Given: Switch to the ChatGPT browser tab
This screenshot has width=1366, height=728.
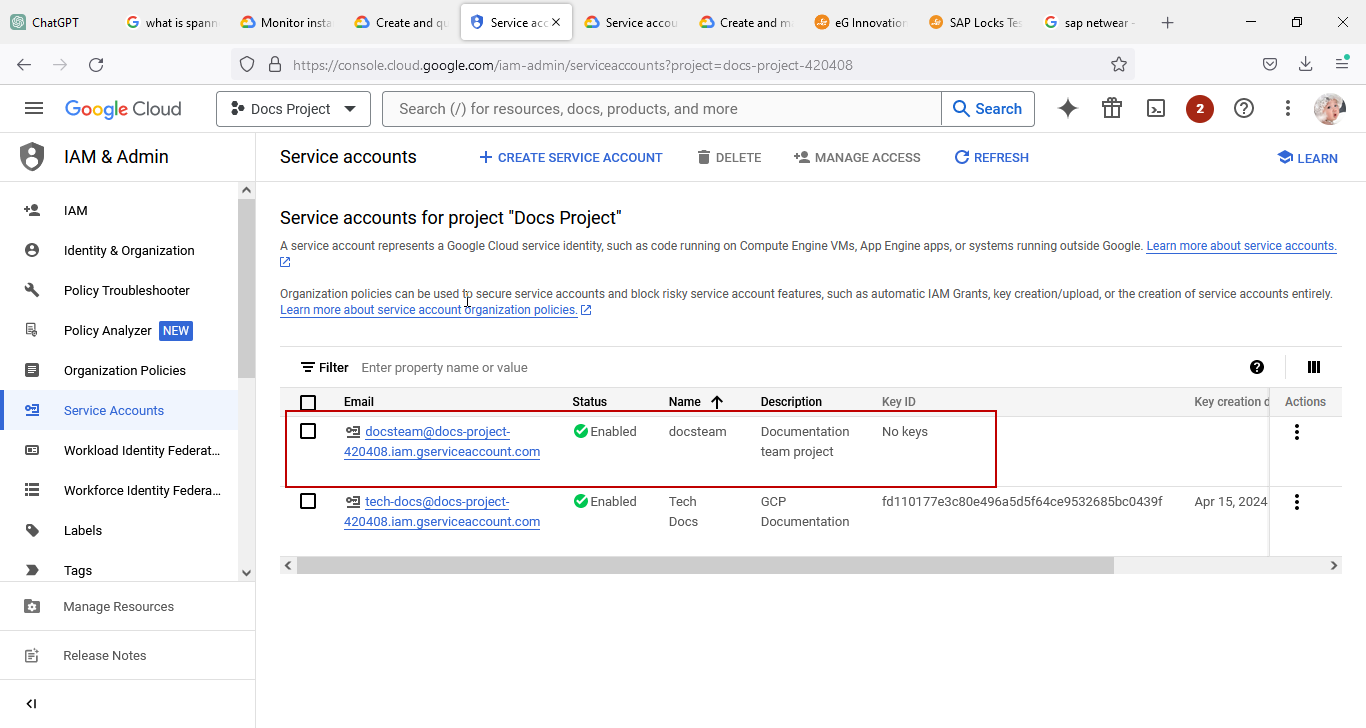Looking at the screenshot, I should pos(57,22).
